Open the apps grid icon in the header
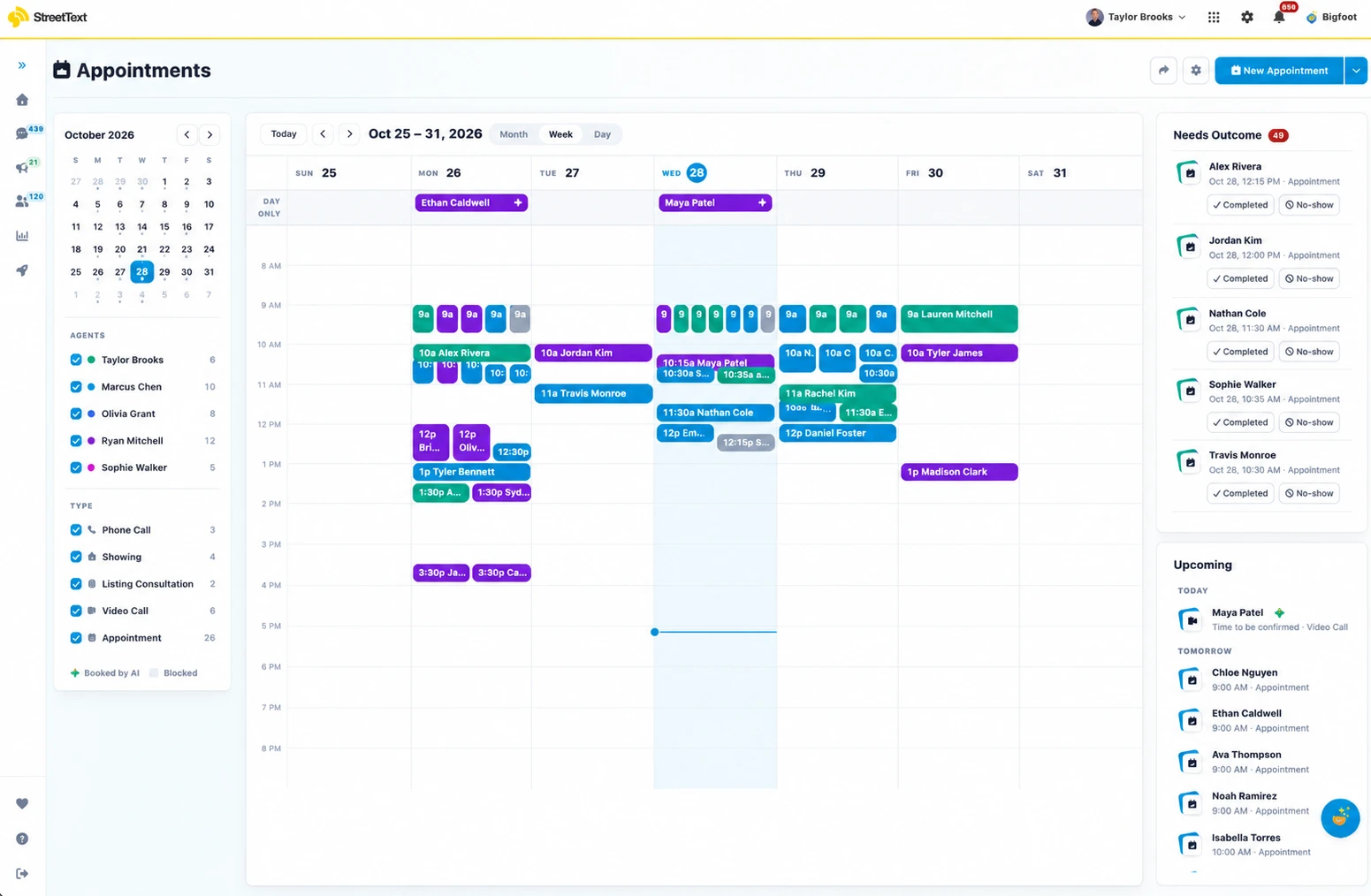The height and width of the screenshot is (896, 1371). click(x=1214, y=17)
